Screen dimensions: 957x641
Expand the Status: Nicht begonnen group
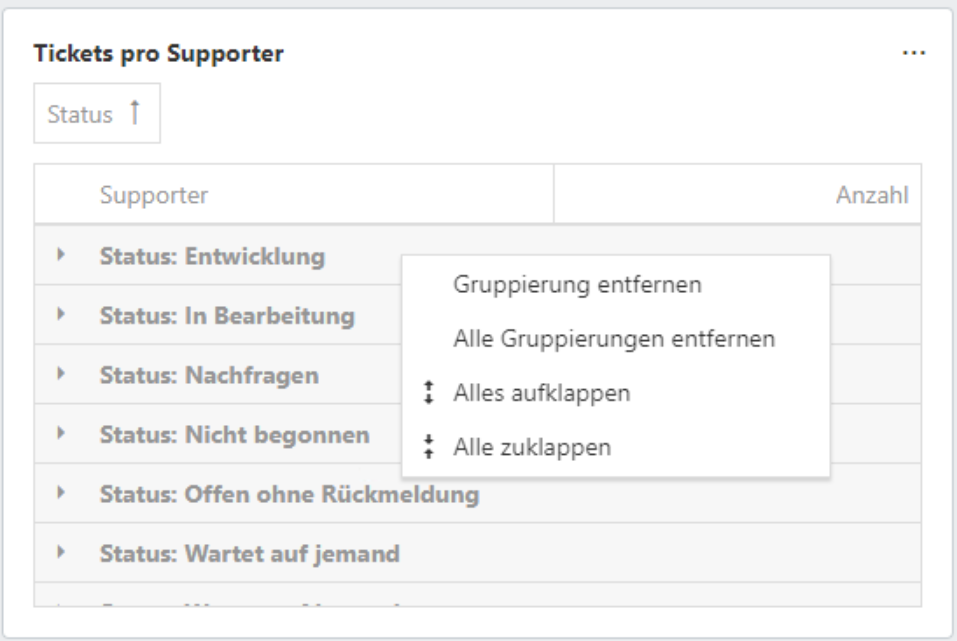pos(61,435)
